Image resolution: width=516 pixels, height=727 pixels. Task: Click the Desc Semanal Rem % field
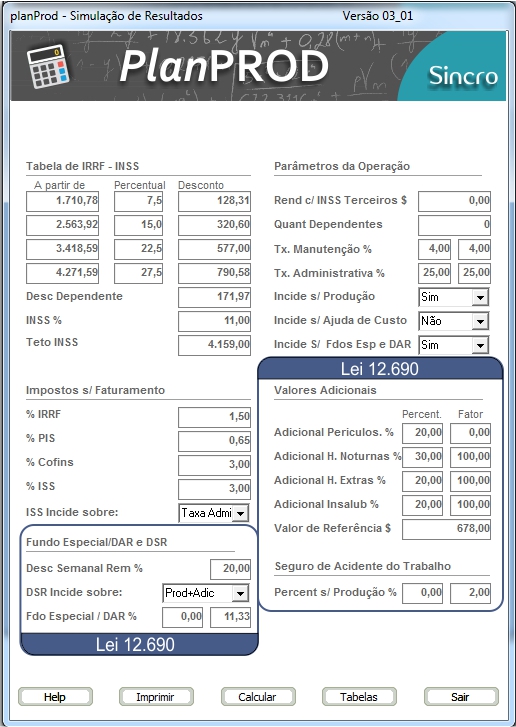coord(230,569)
